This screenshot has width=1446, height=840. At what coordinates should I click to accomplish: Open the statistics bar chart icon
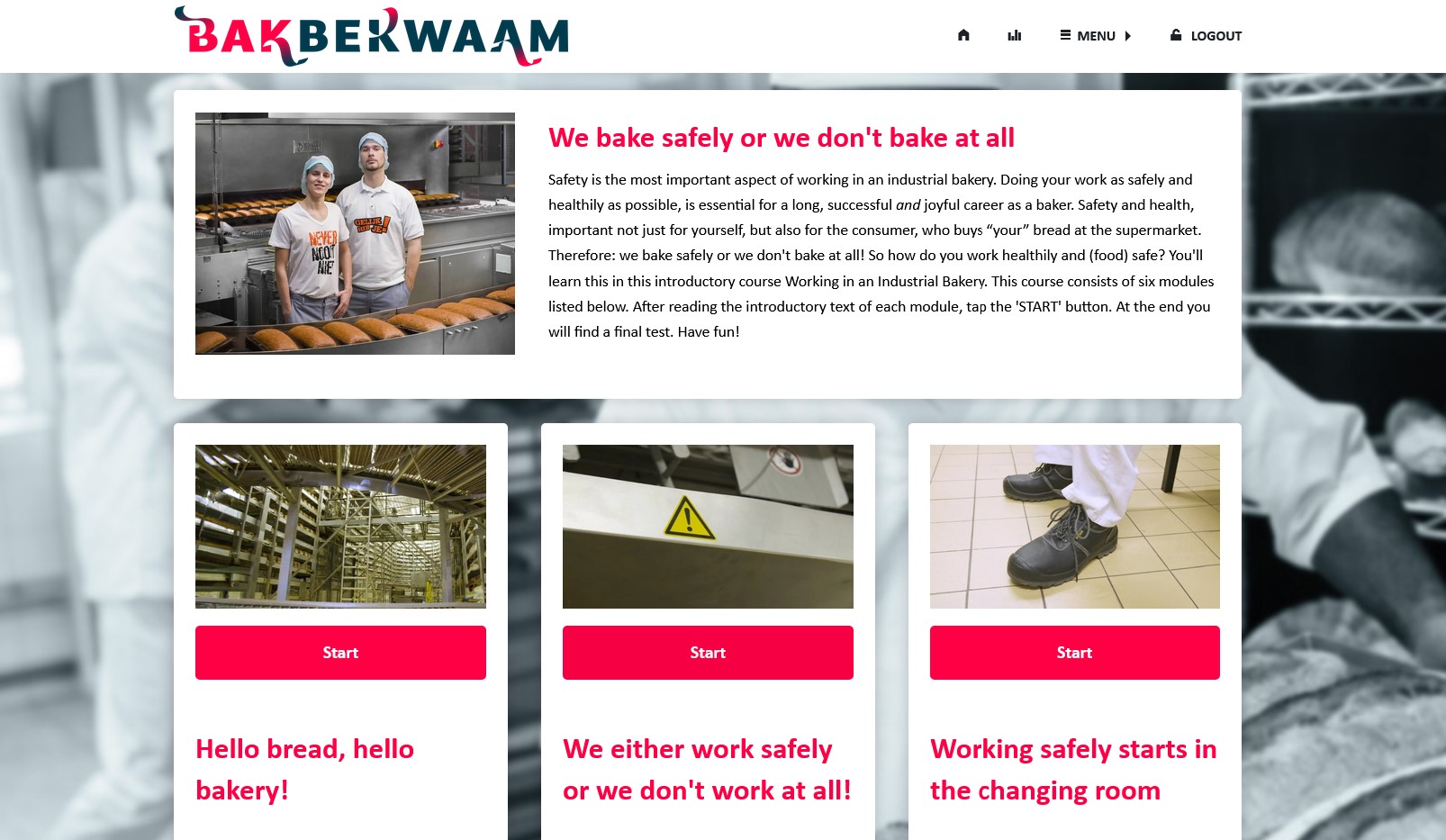click(x=1015, y=35)
